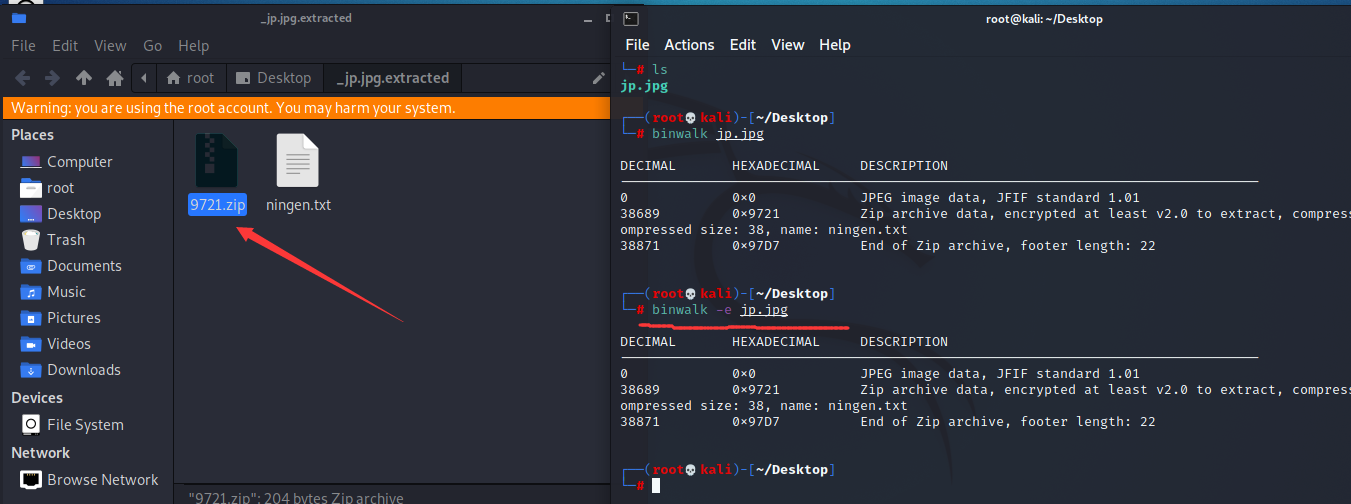Click the Devices header in sidebar
Image resolution: width=1351 pixels, height=504 pixels.
tap(37, 398)
